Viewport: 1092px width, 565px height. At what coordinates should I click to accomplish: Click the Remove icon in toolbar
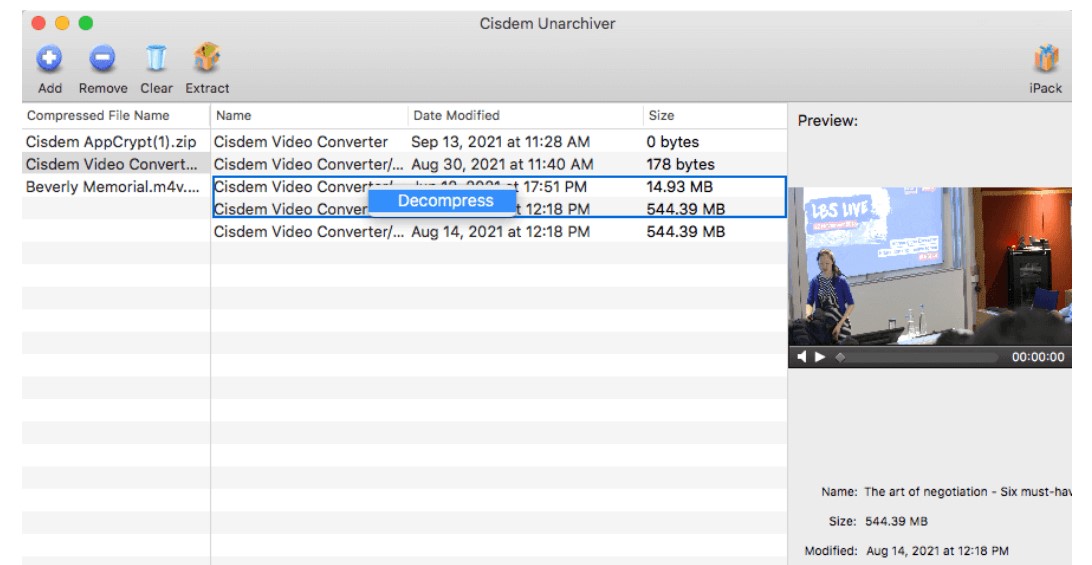click(102, 59)
